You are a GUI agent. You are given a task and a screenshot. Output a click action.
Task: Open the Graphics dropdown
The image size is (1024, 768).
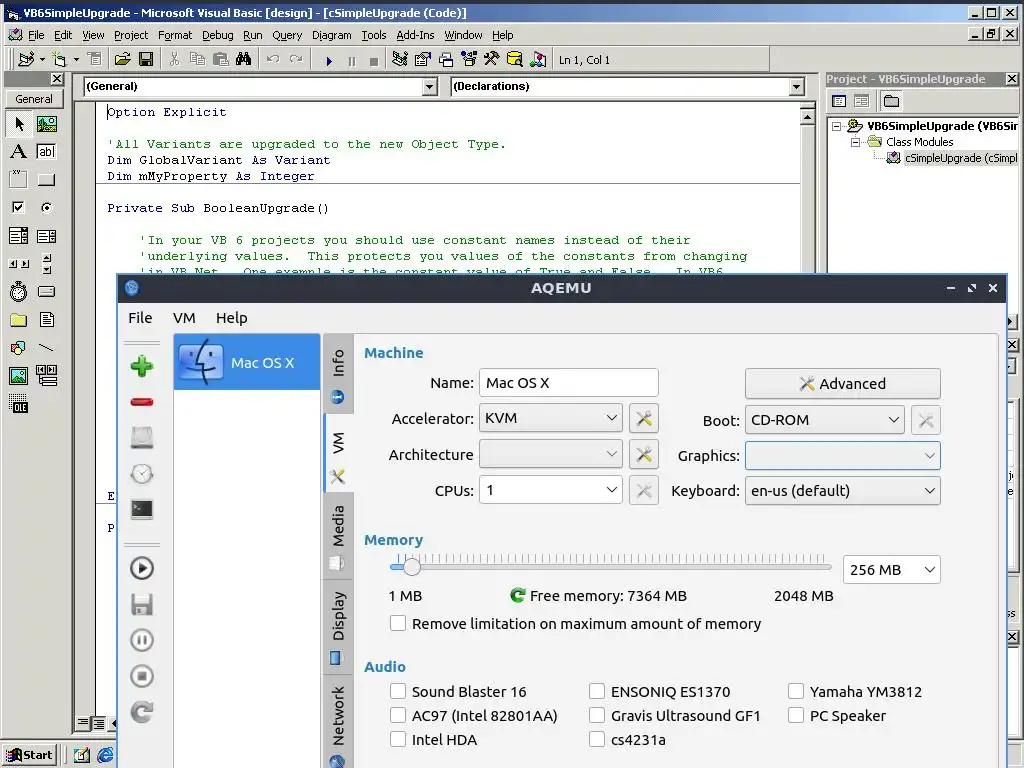coord(842,456)
